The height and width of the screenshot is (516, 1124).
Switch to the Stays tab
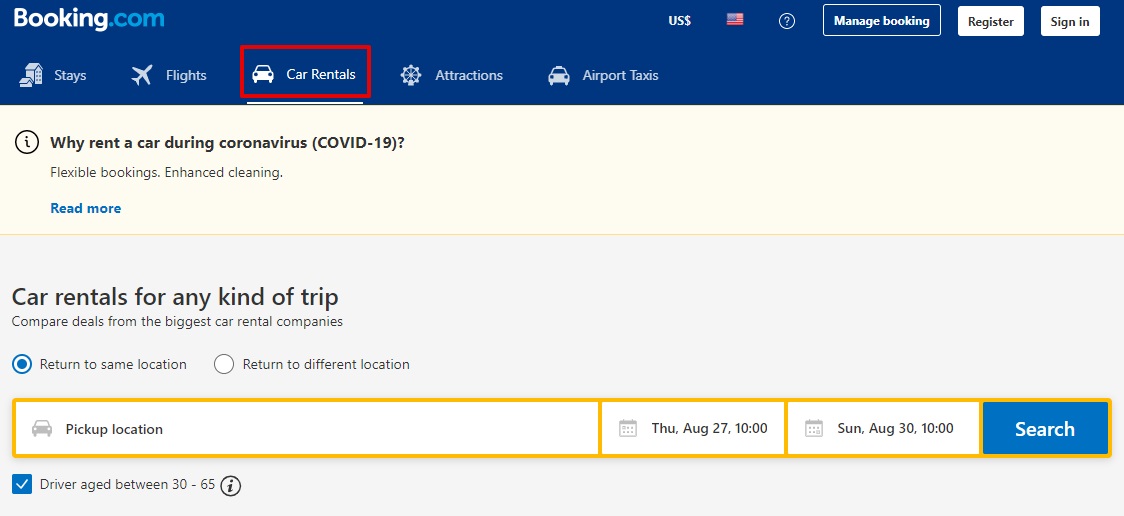coord(53,75)
